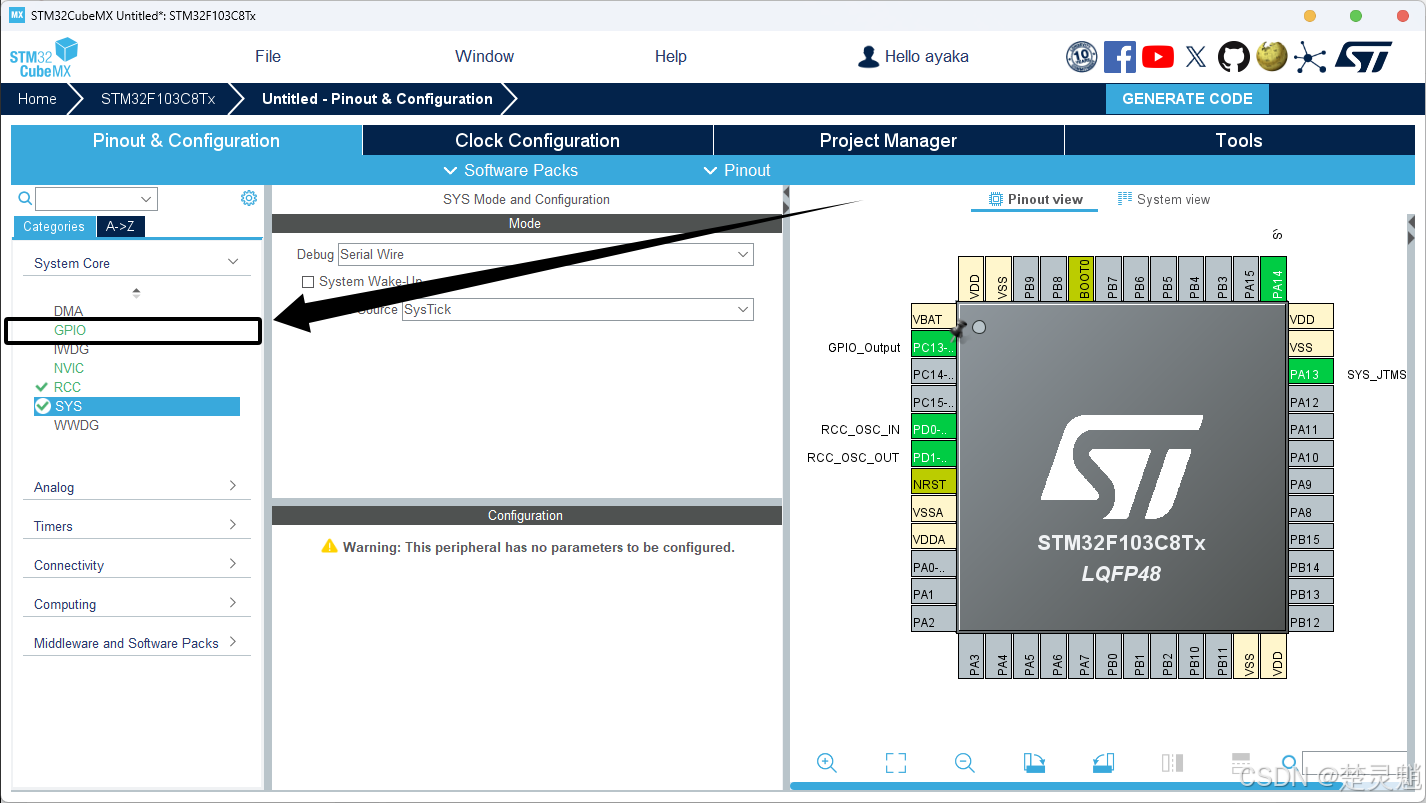This screenshot has height=803, width=1426.
Task: Click the GENERATE CODE button
Action: [x=1187, y=98]
